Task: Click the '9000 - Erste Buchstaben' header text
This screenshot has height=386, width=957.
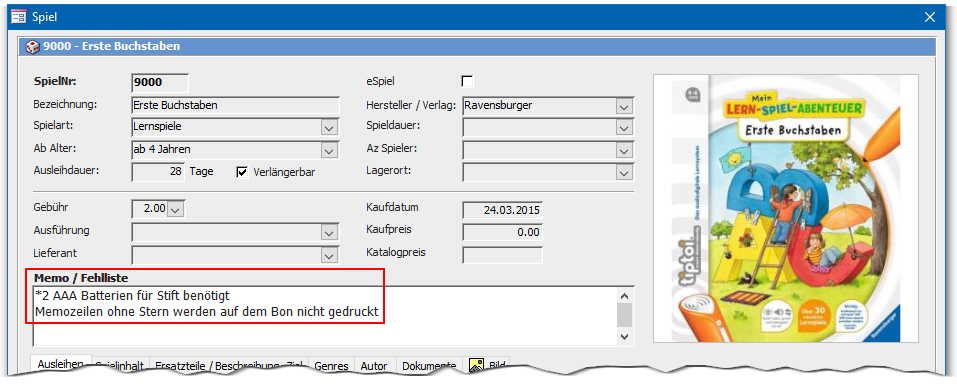Action: (x=112, y=46)
